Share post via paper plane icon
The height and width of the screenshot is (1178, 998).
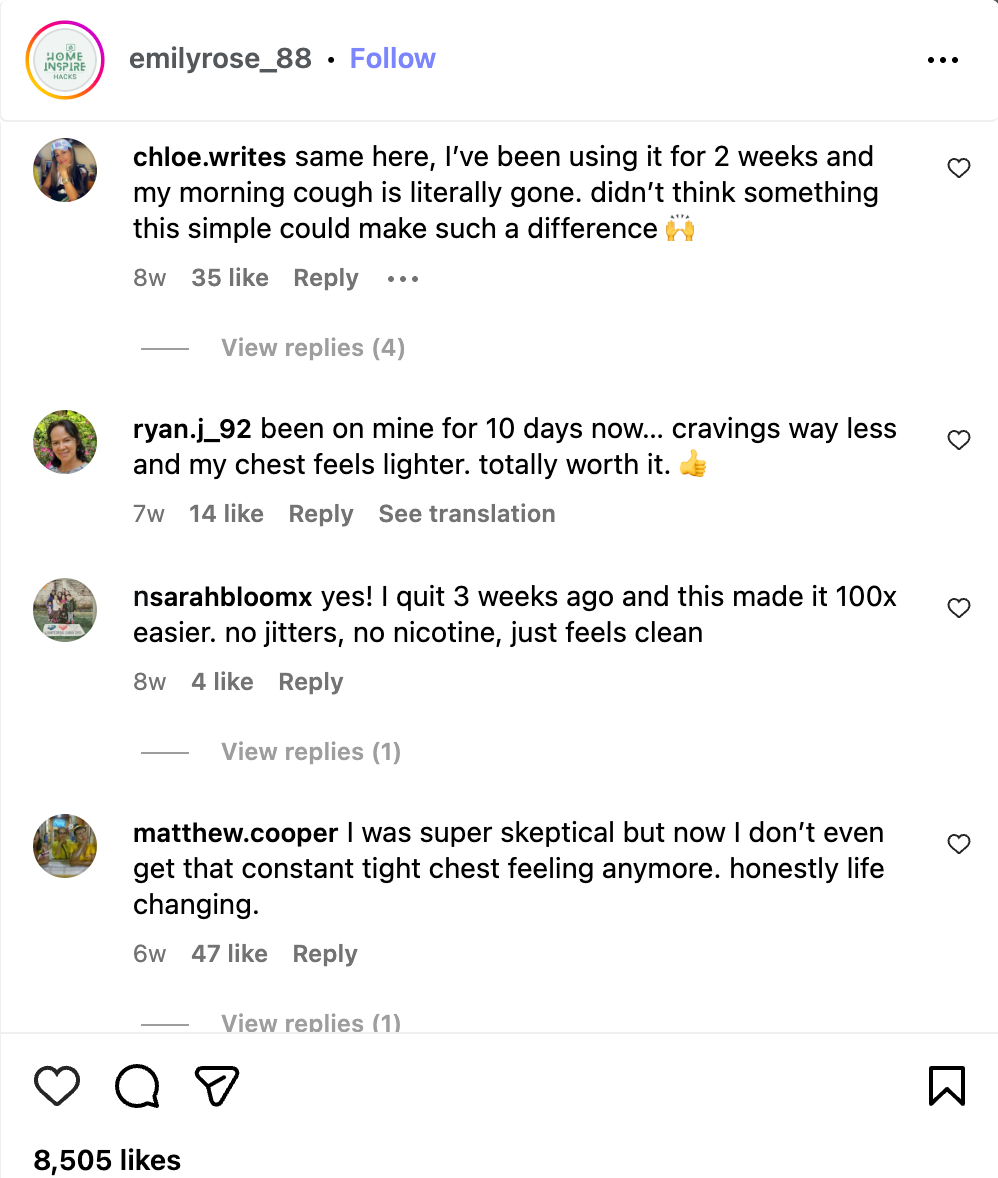[x=217, y=1086]
